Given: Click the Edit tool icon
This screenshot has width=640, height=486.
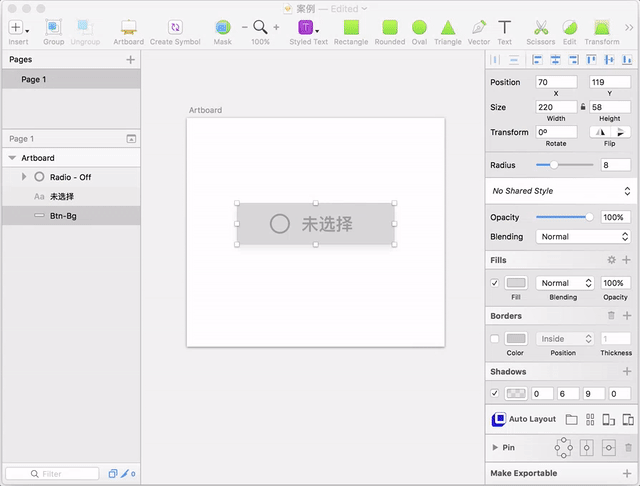Looking at the screenshot, I should [x=570, y=27].
